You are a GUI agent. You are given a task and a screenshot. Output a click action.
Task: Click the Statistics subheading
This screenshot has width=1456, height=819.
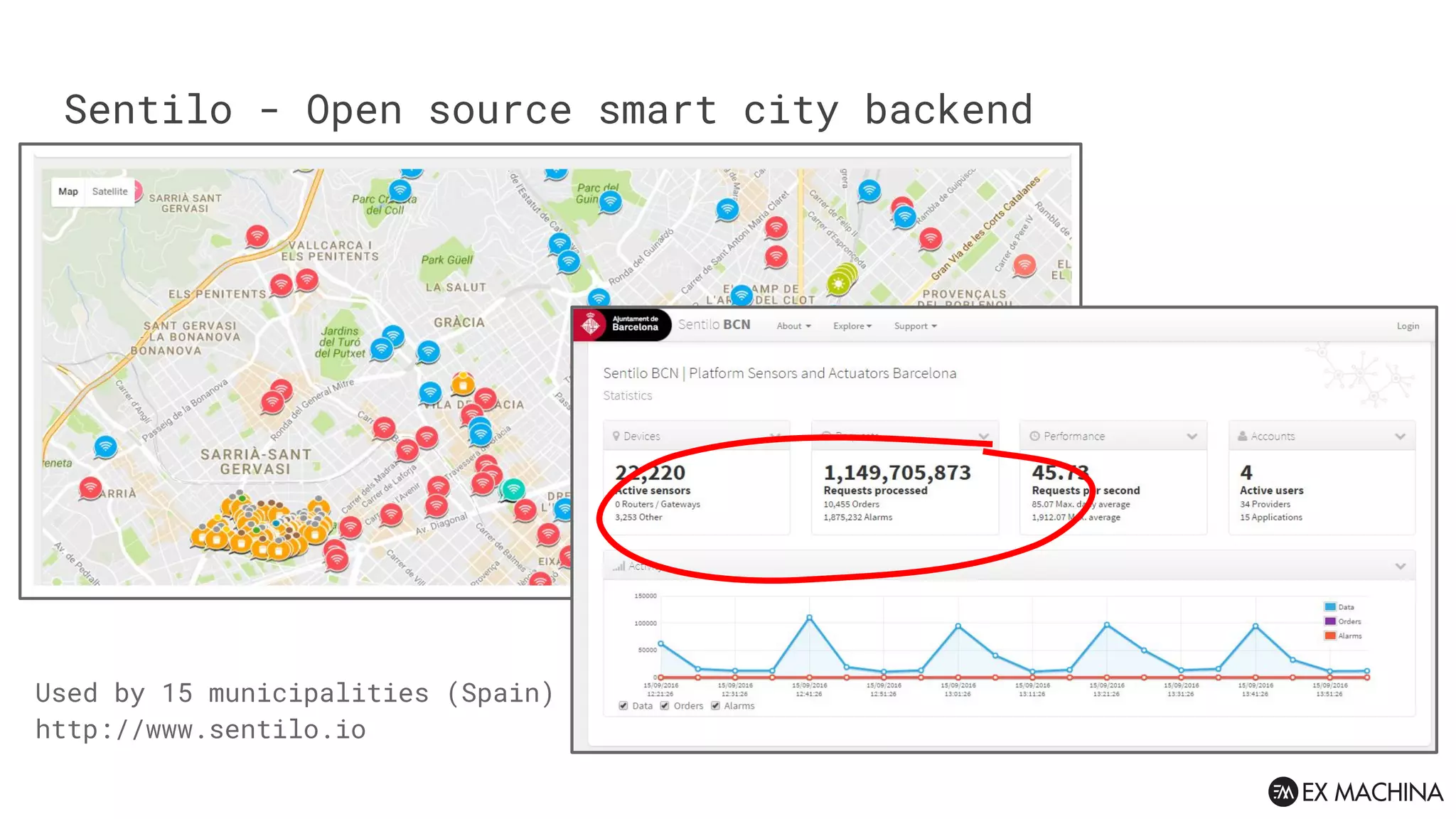(x=627, y=395)
